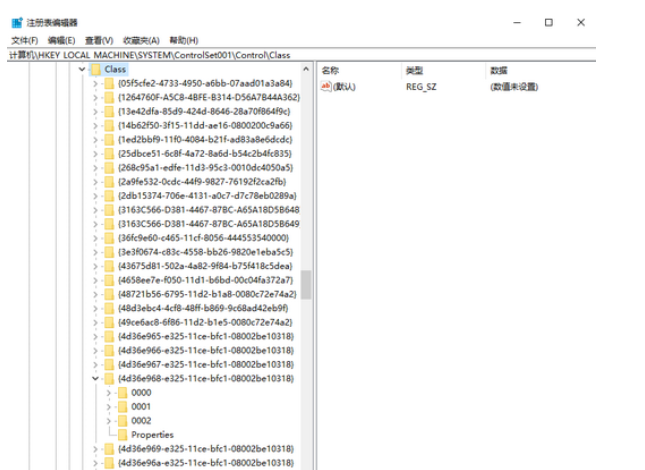The image size is (645, 470).
Task: Open the 编辑(E) menu
Action: 61,40
